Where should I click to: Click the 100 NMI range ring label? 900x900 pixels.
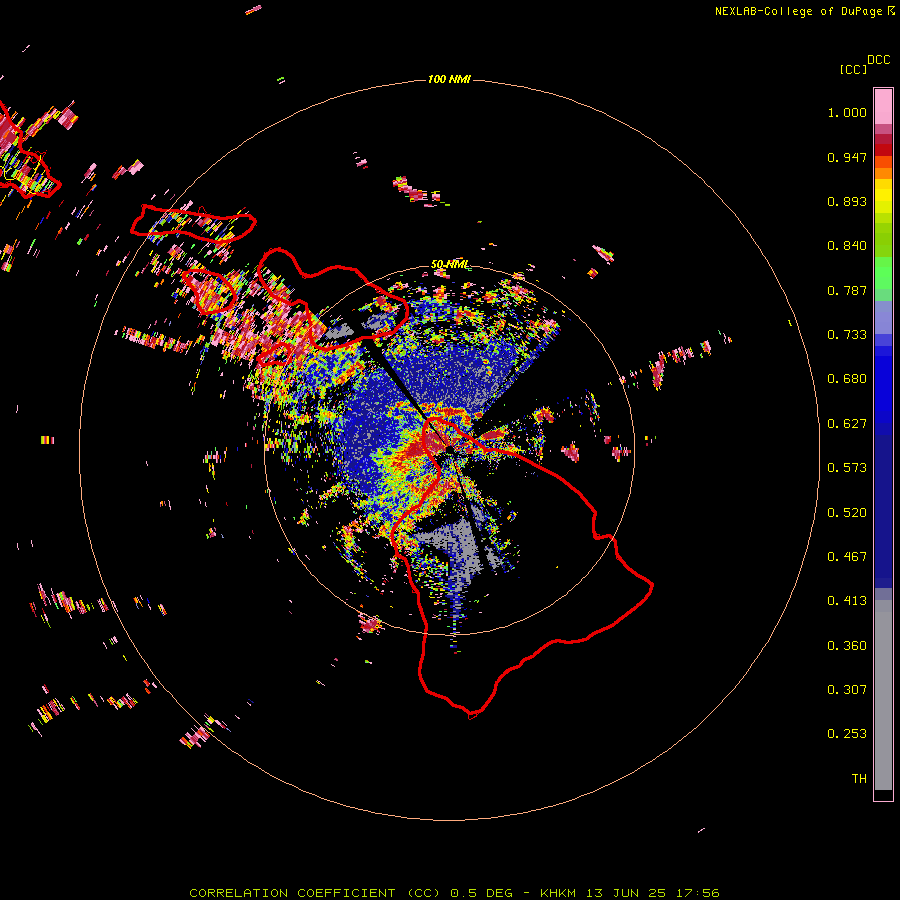(x=449, y=79)
